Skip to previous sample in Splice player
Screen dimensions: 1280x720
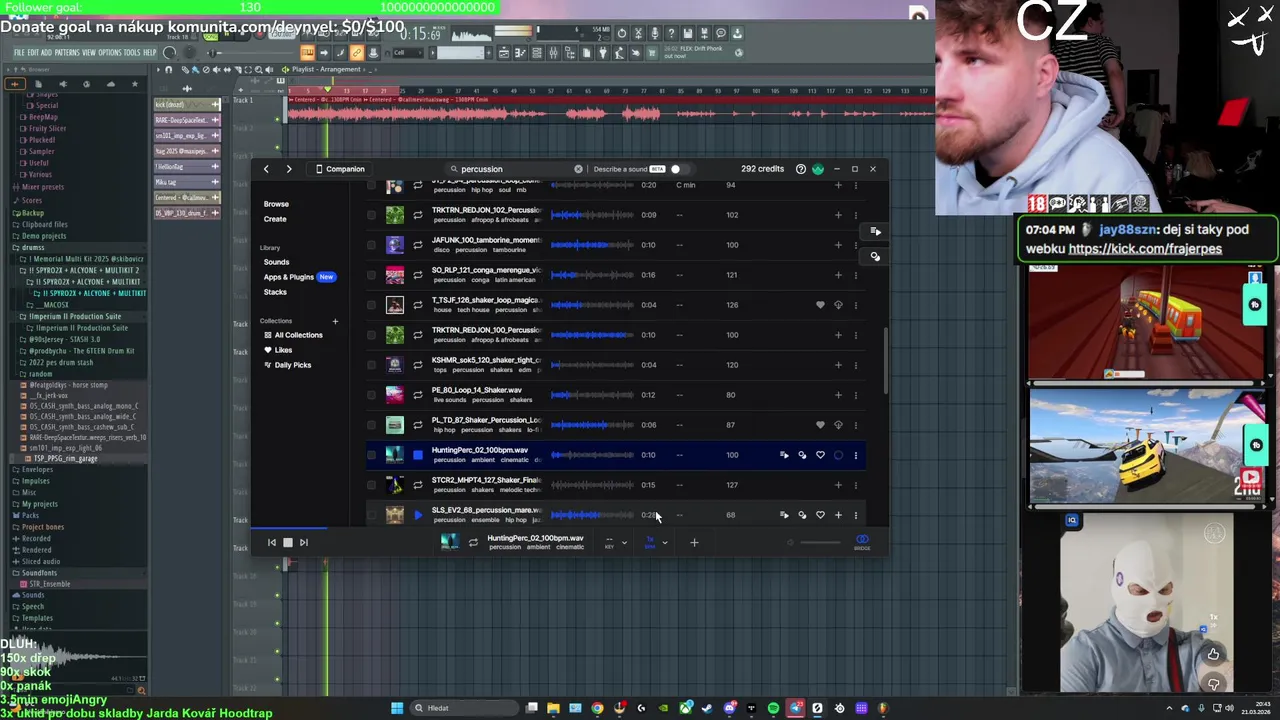click(x=271, y=542)
